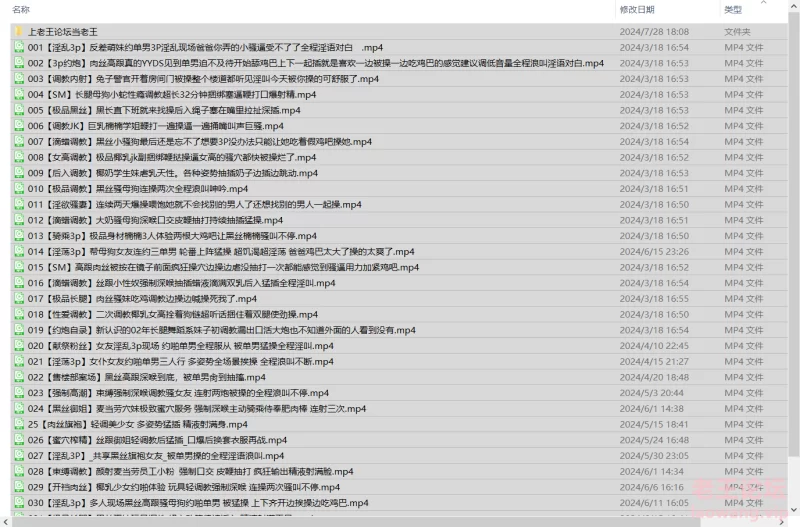Click the MP4 file icon for item 005
This screenshot has height=527, width=800.
coord(19,110)
